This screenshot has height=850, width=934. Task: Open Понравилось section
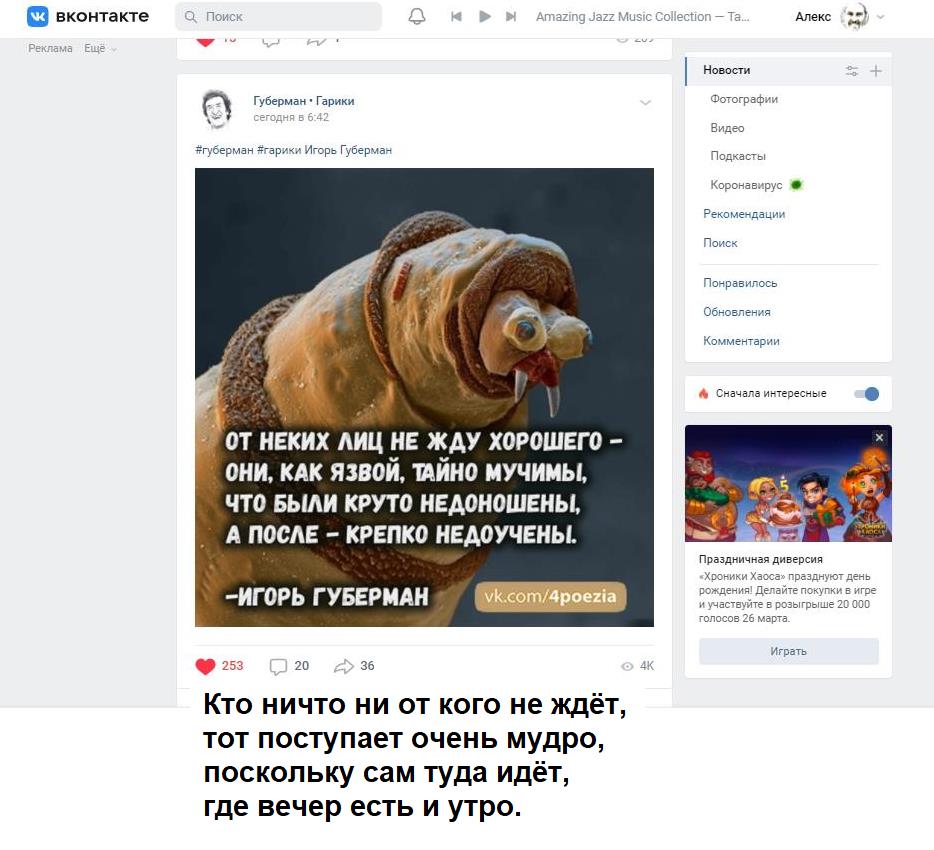coord(740,283)
